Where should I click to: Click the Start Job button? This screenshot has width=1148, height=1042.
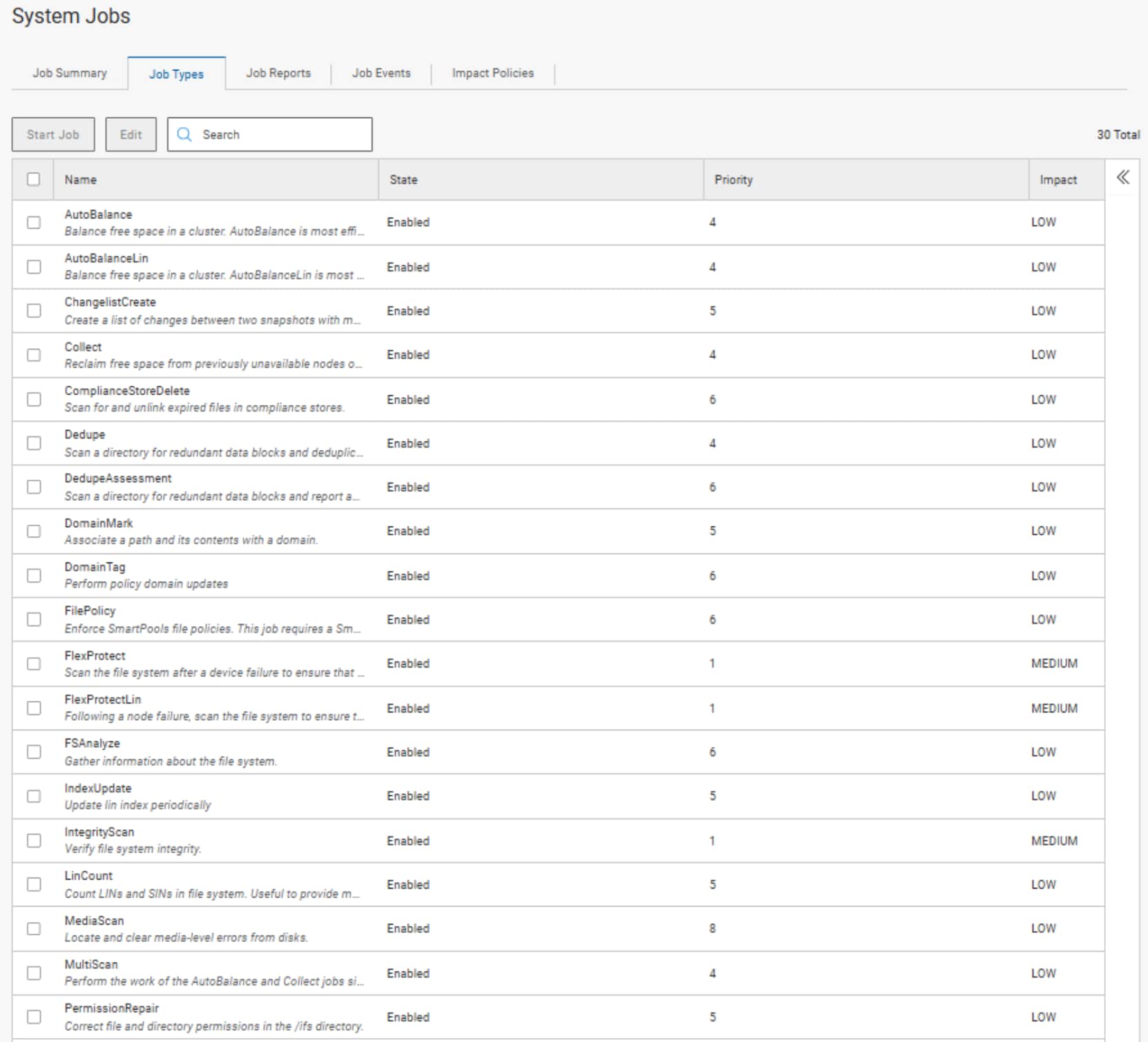[53, 134]
